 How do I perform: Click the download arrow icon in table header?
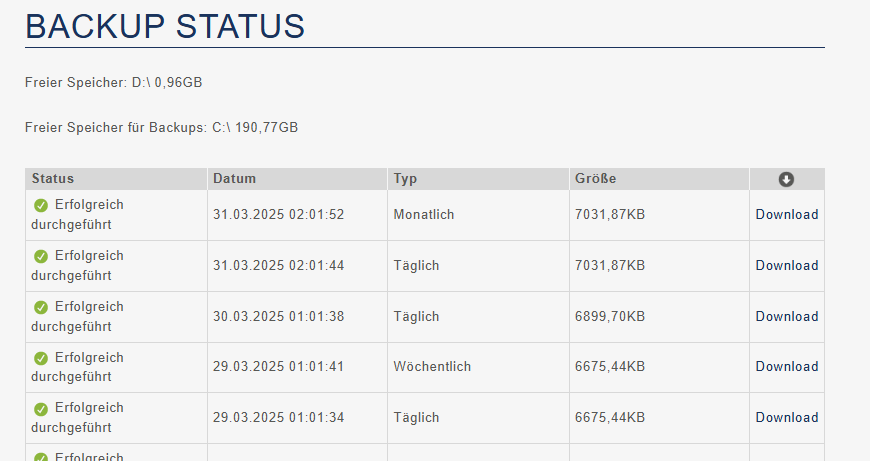coord(786,179)
